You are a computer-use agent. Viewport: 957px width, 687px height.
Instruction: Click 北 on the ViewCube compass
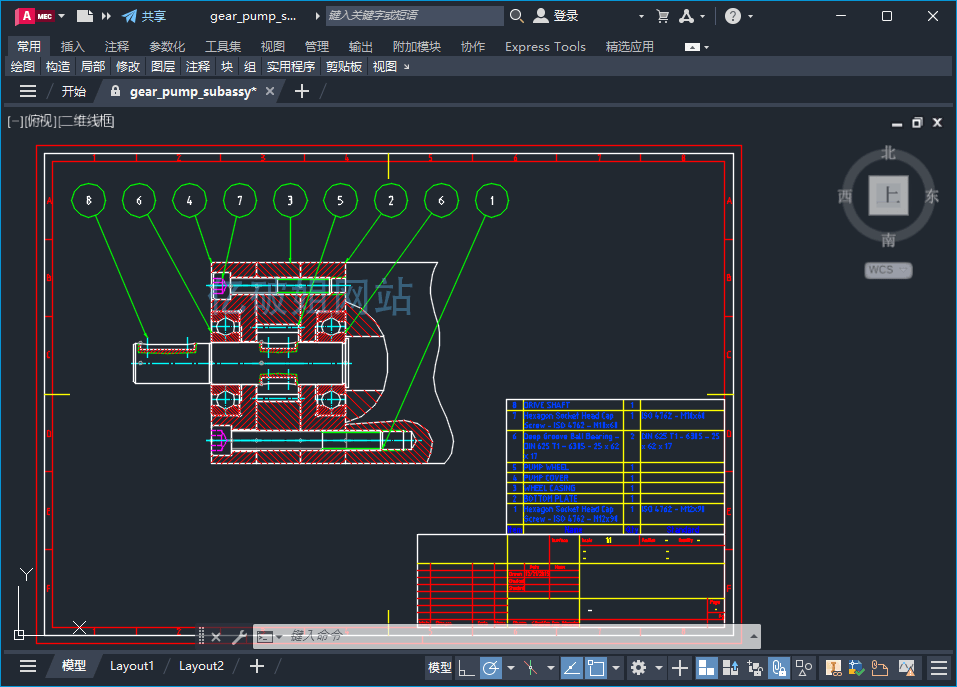click(x=889, y=153)
